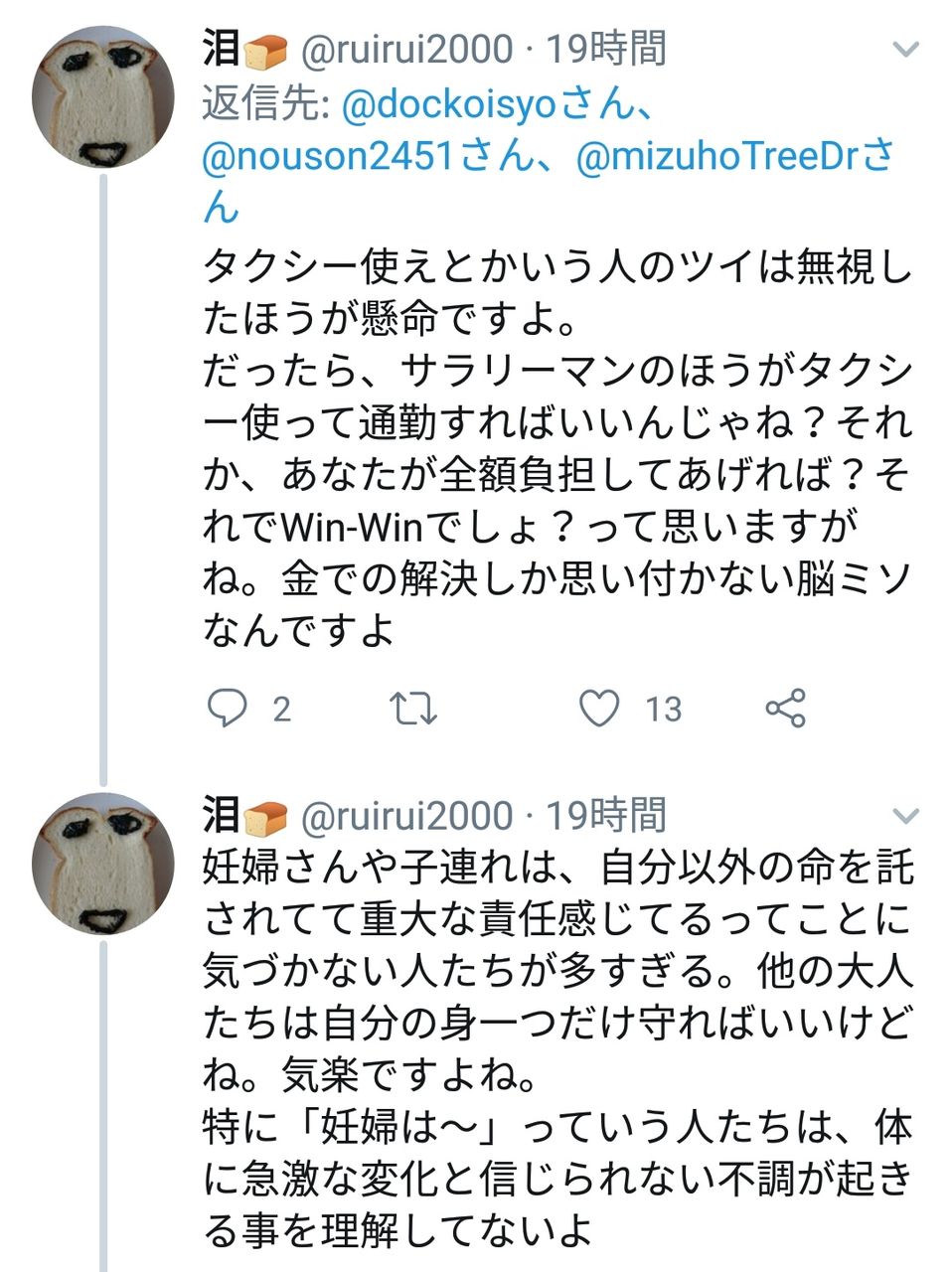Tap the reply icon on the first tweet
This screenshot has height=1272, width=952.
point(227,709)
